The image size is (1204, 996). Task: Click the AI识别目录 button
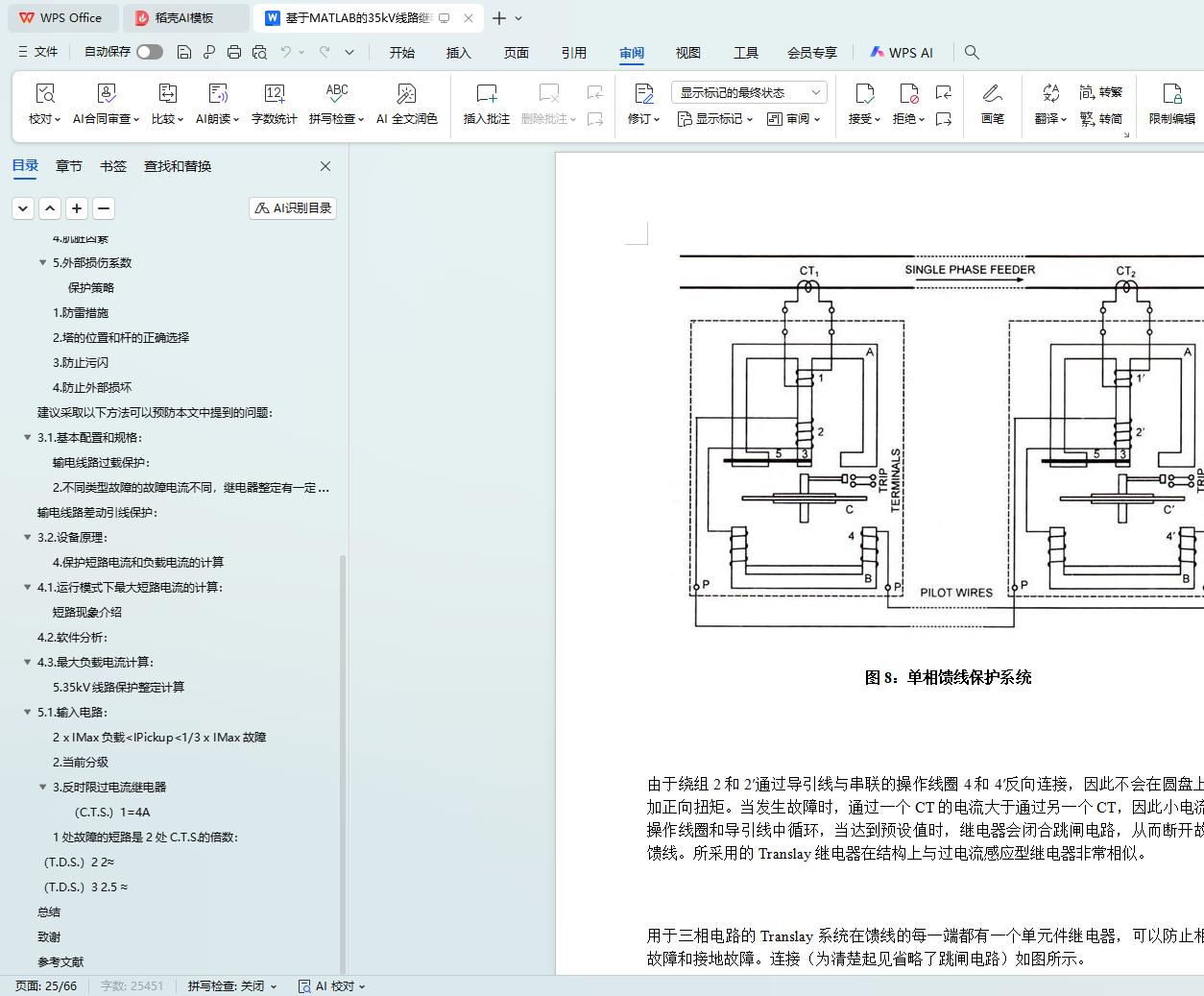point(293,208)
